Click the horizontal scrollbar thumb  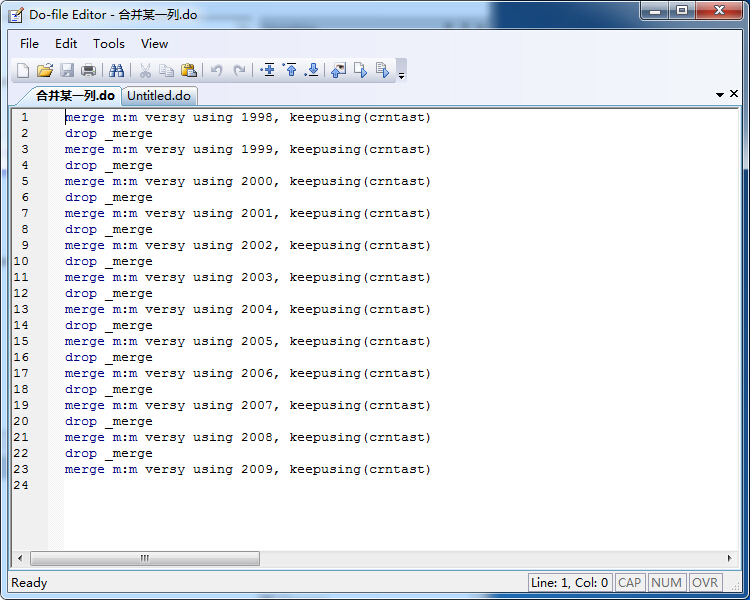[145, 558]
